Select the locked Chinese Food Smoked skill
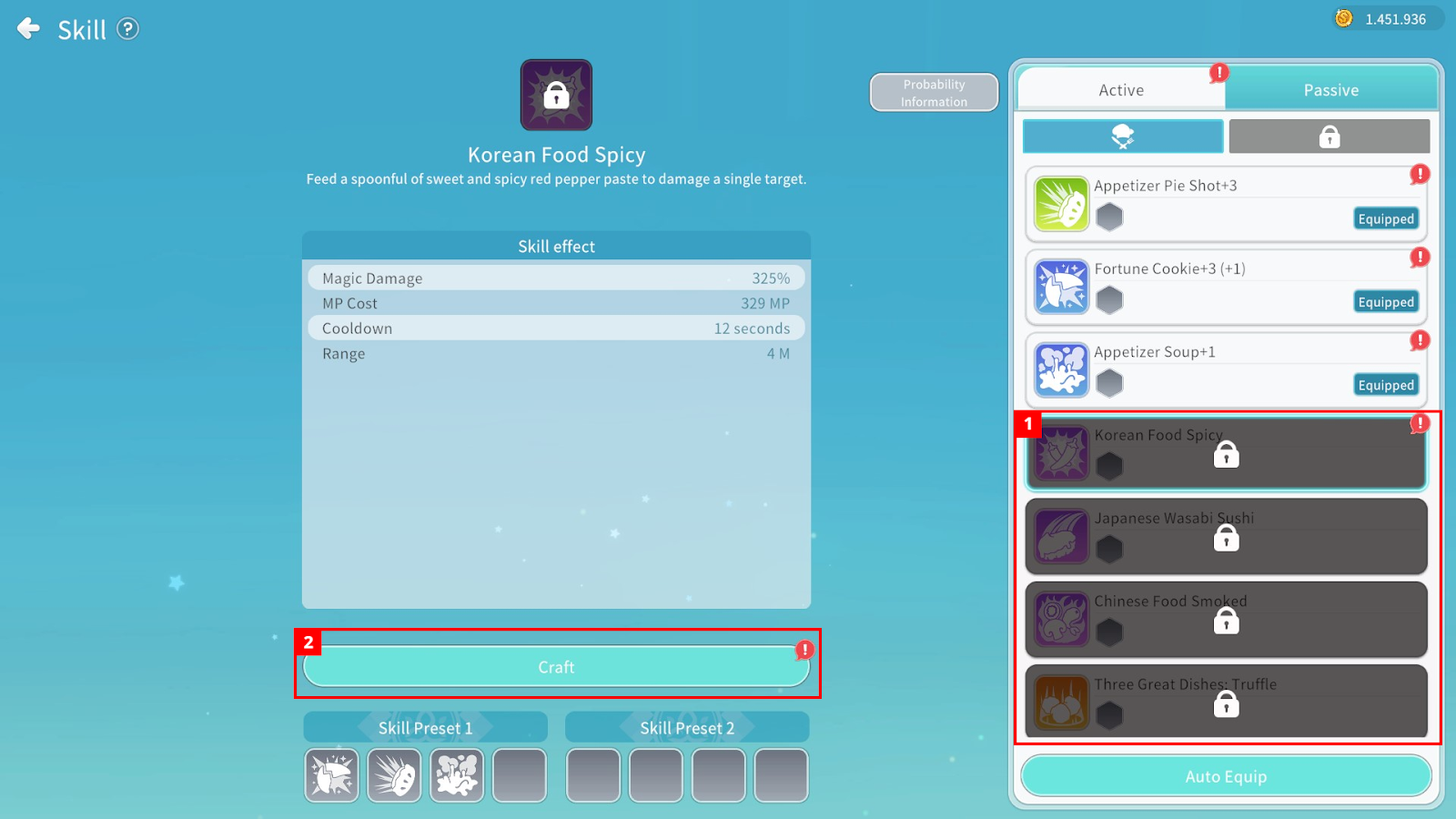 pos(1226,620)
